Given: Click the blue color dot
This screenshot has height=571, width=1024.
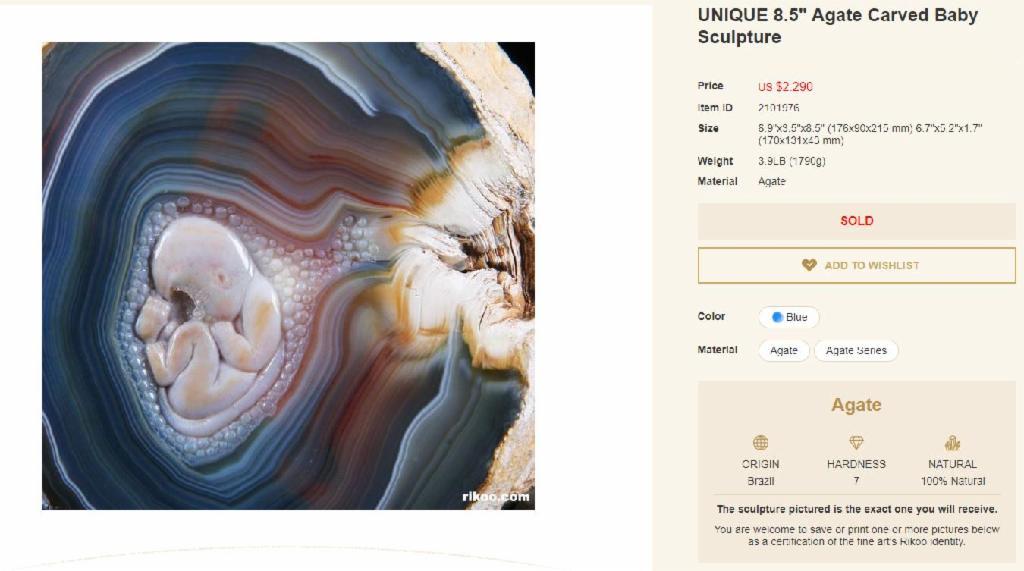Looking at the screenshot, I should [777, 317].
